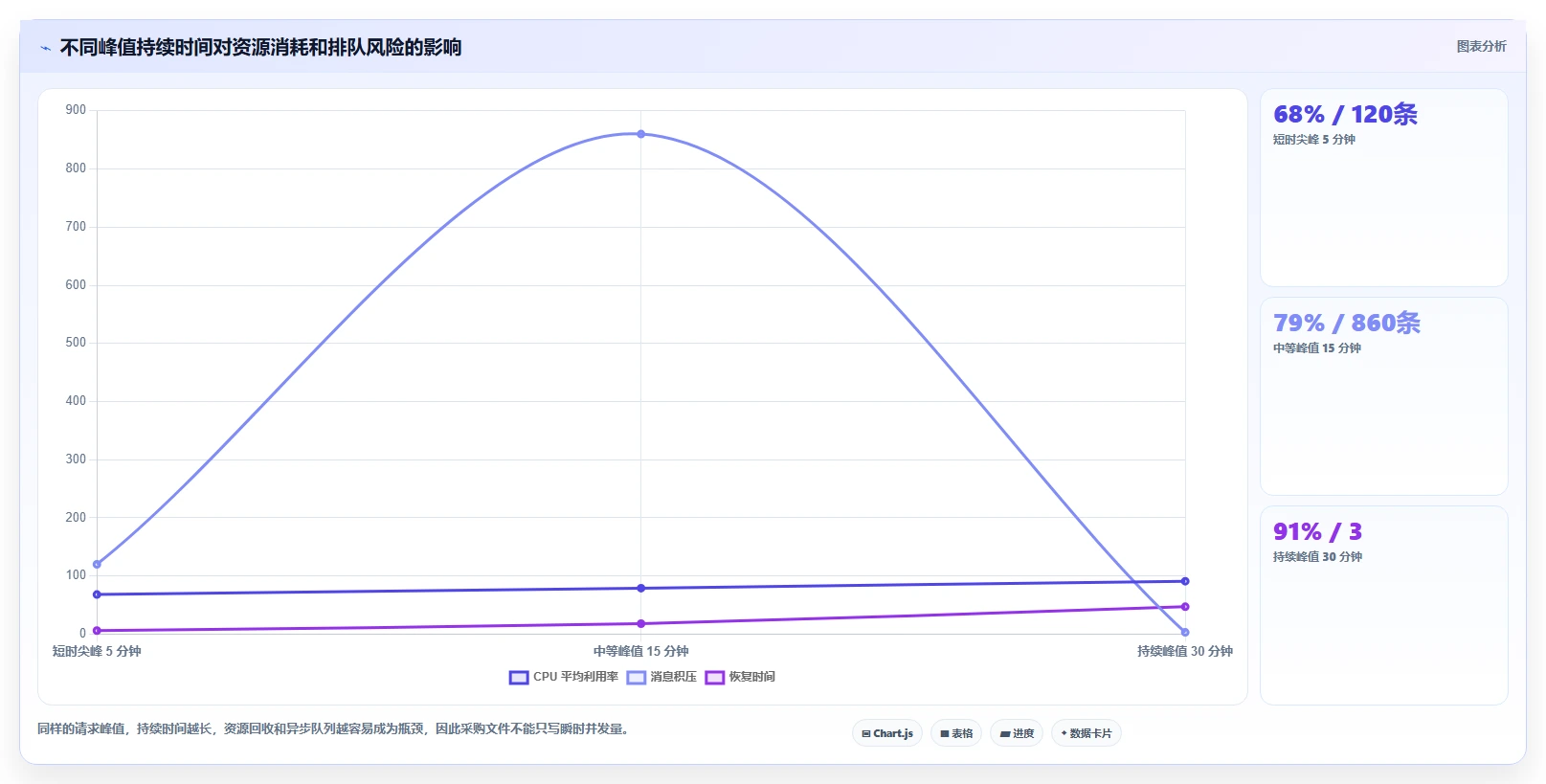Click the CPU 平均利用率 point at 持续峰值 30 分钟

(1185, 581)
